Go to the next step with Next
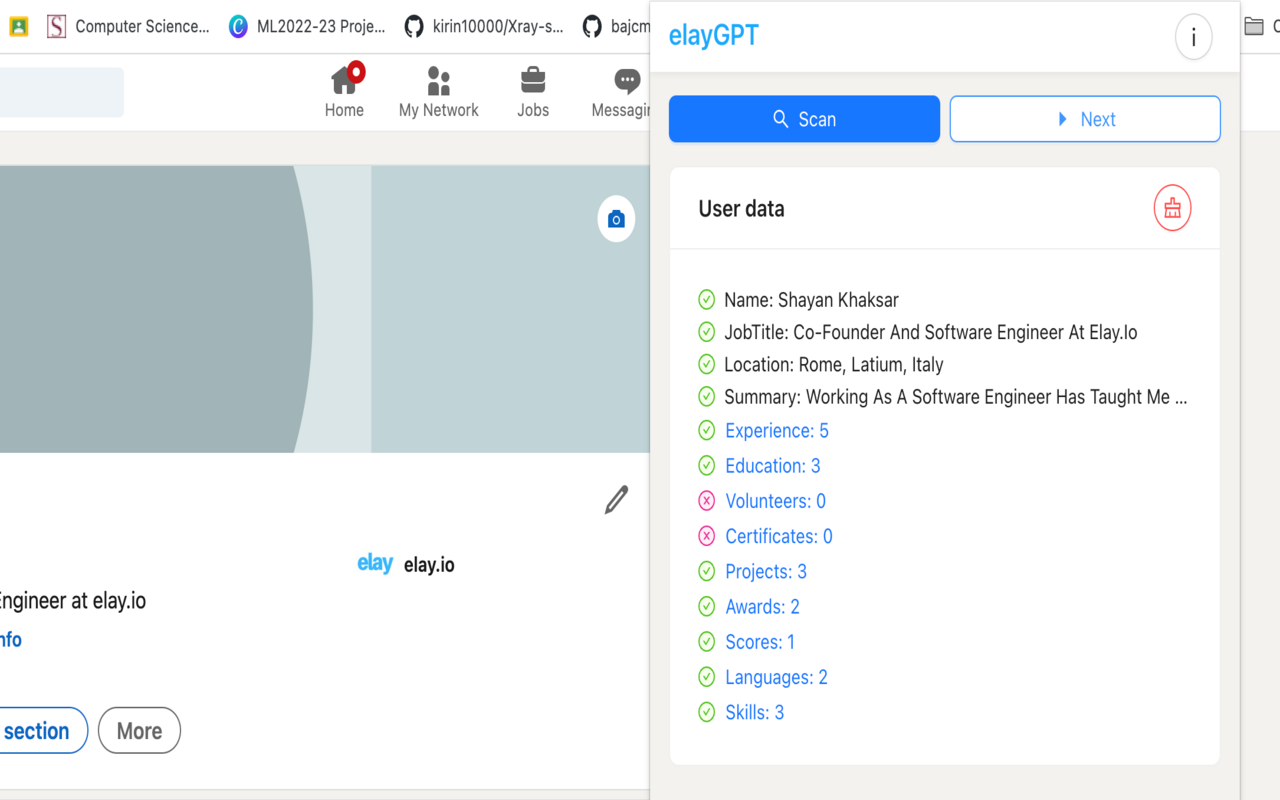Screen dimensions: 1280x800 coord(1085,119)
